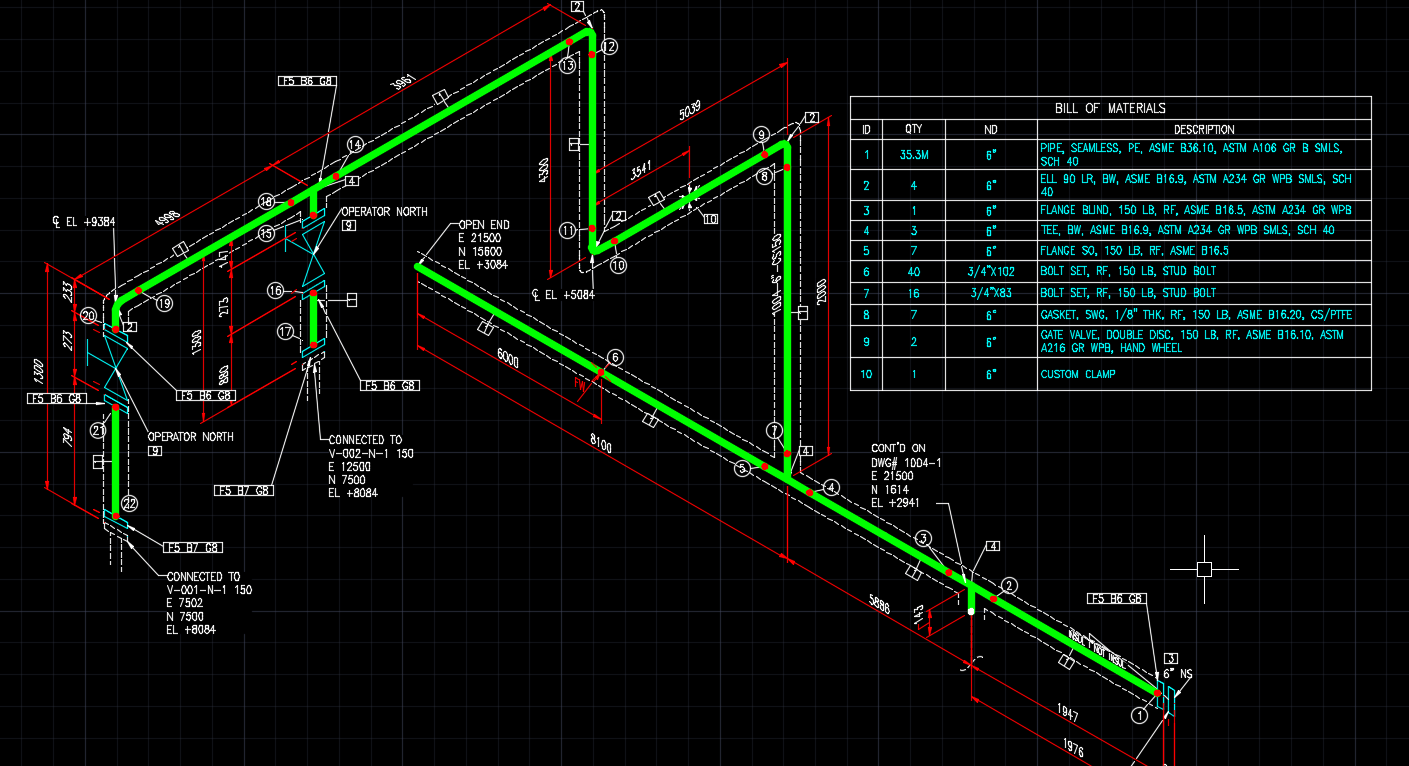Select the FLANGE BLIND description cell

[1204, 210]
